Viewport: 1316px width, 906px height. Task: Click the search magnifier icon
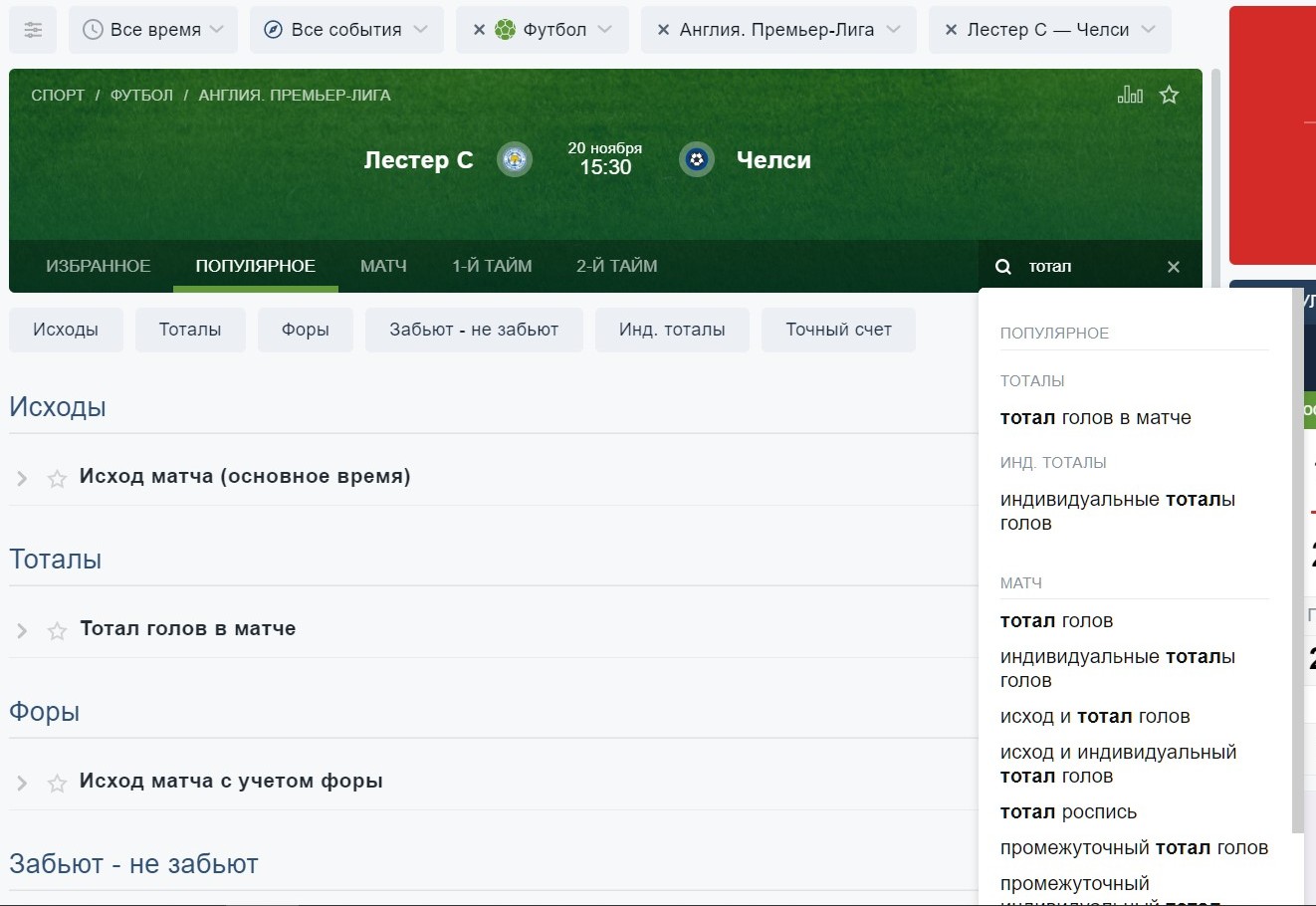pos(1003,267)
